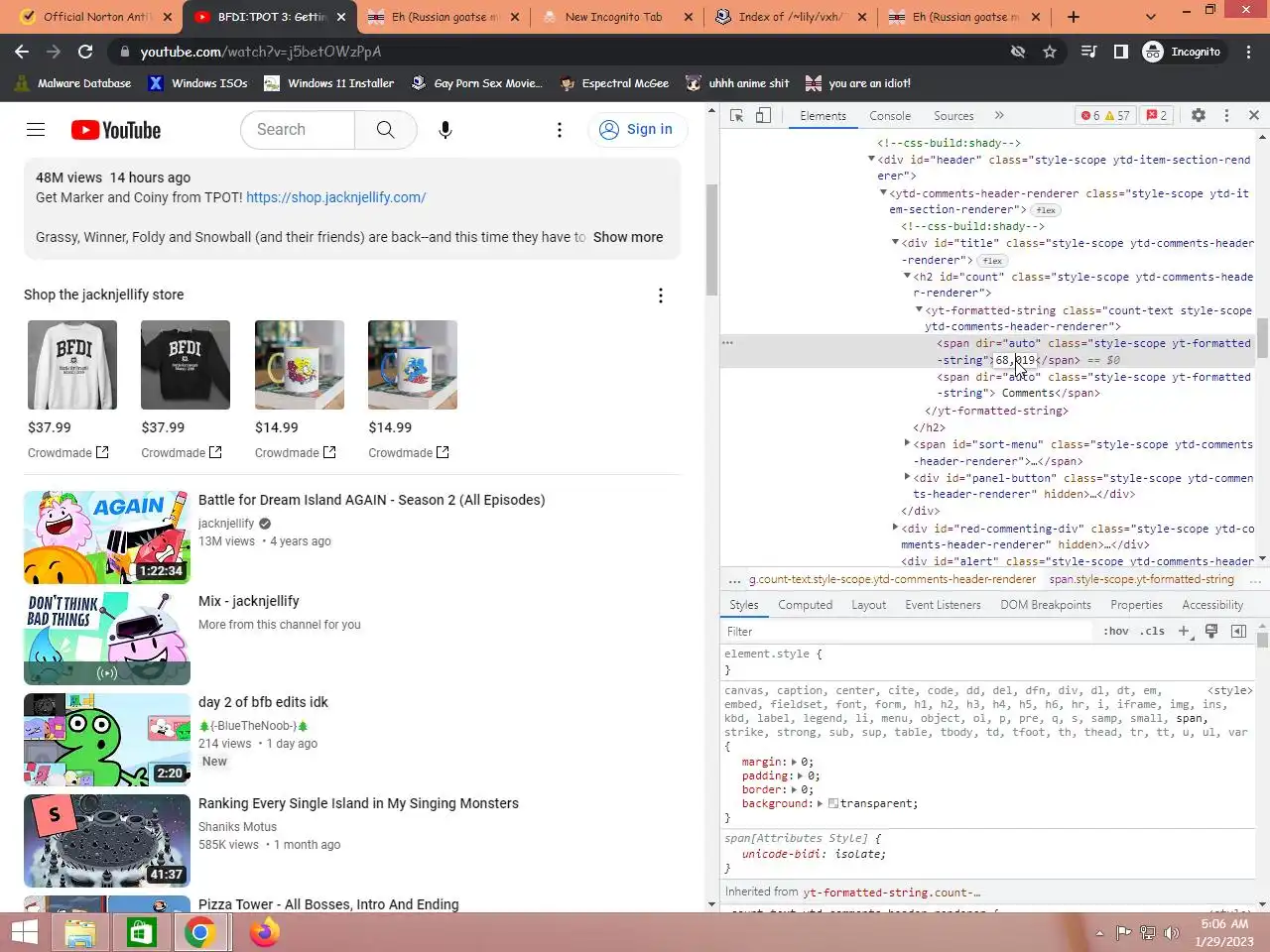Open the DevTools customize three-dot menu

(1226, 116)
